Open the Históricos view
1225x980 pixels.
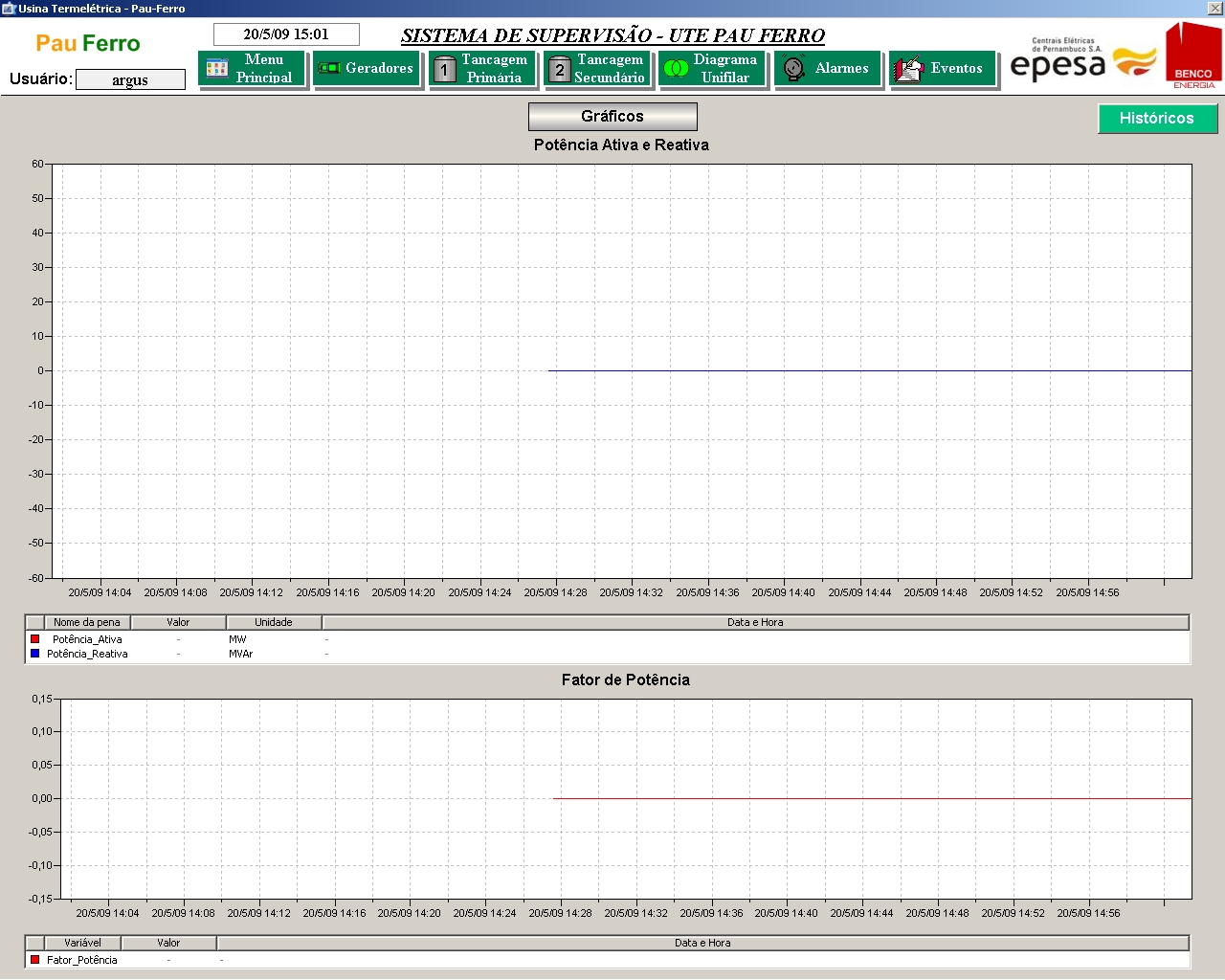1157,118
